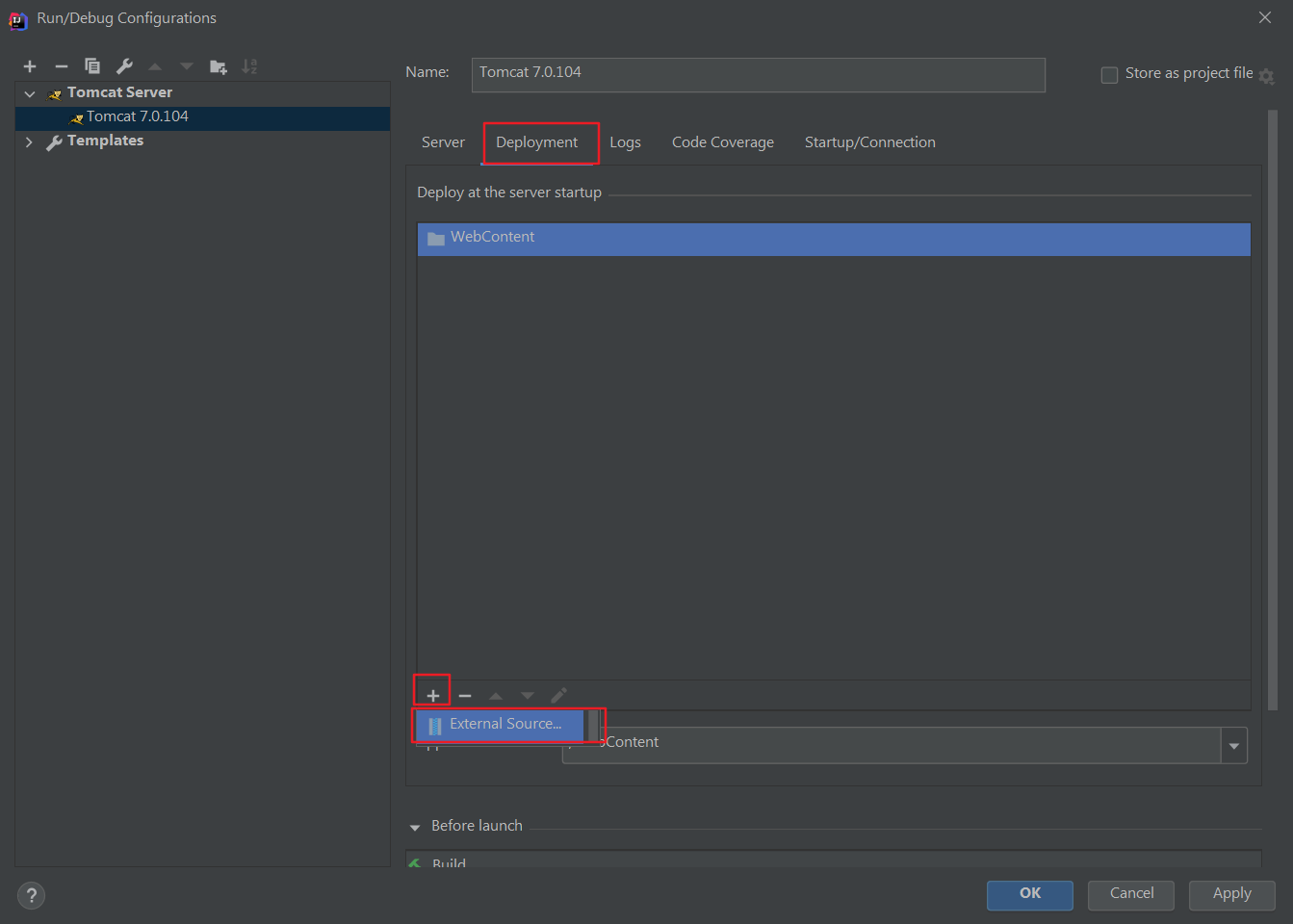Choose External Source... from popup menu
This screenshot has height=924, width=1293.
click(x=500, y=725)
